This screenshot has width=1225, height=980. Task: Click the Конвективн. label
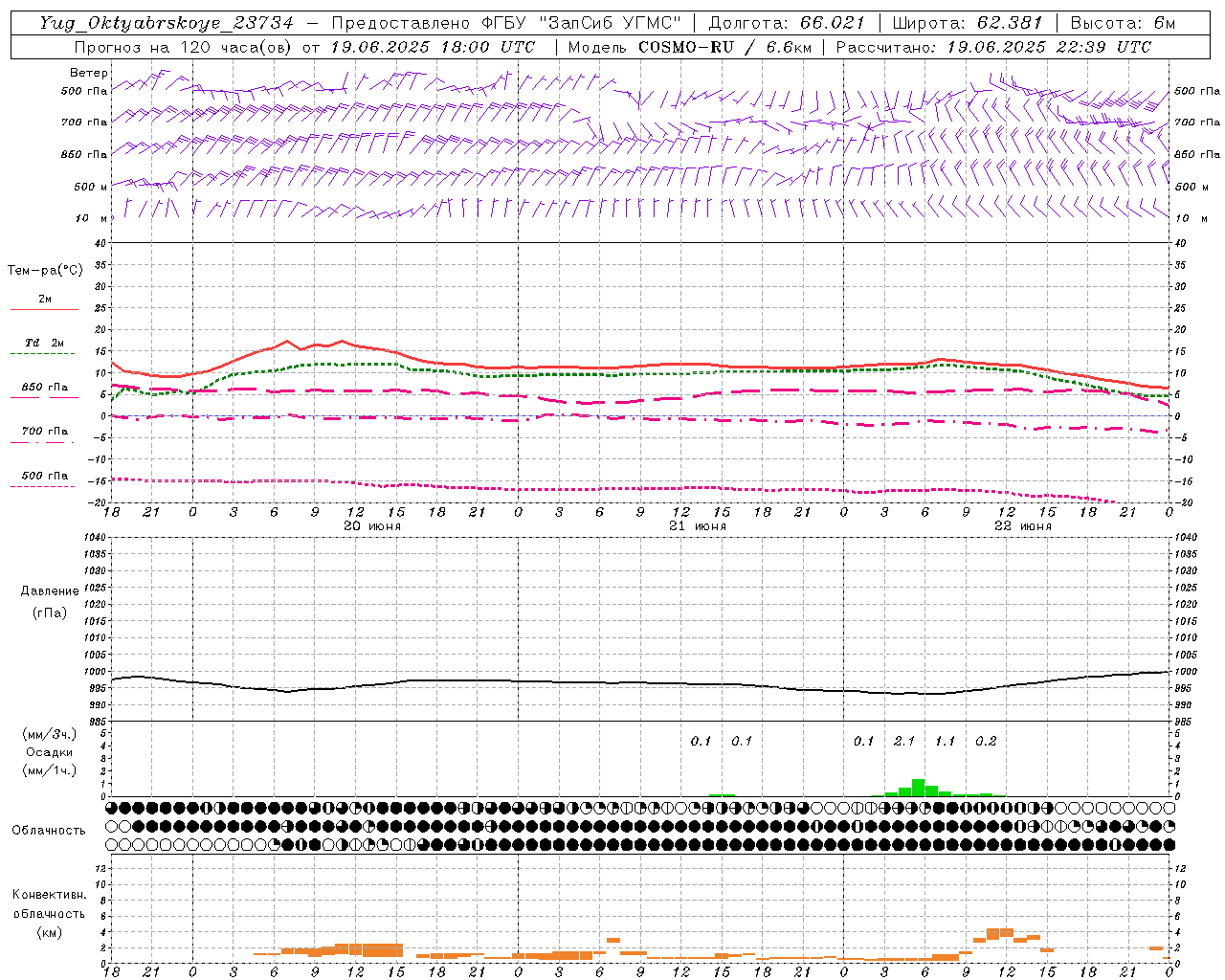point(49,895)
